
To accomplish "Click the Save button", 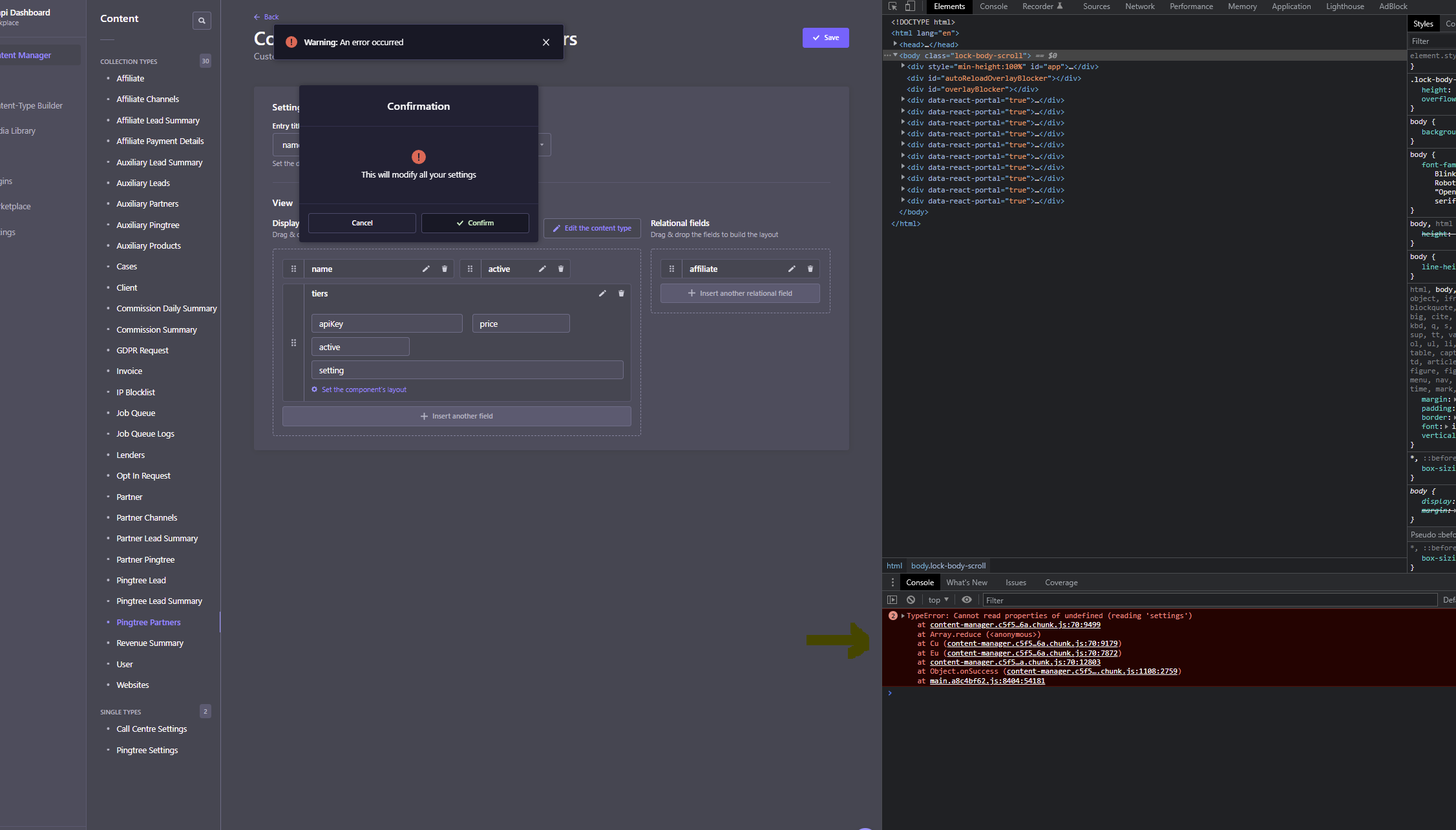I will [825, 37].
